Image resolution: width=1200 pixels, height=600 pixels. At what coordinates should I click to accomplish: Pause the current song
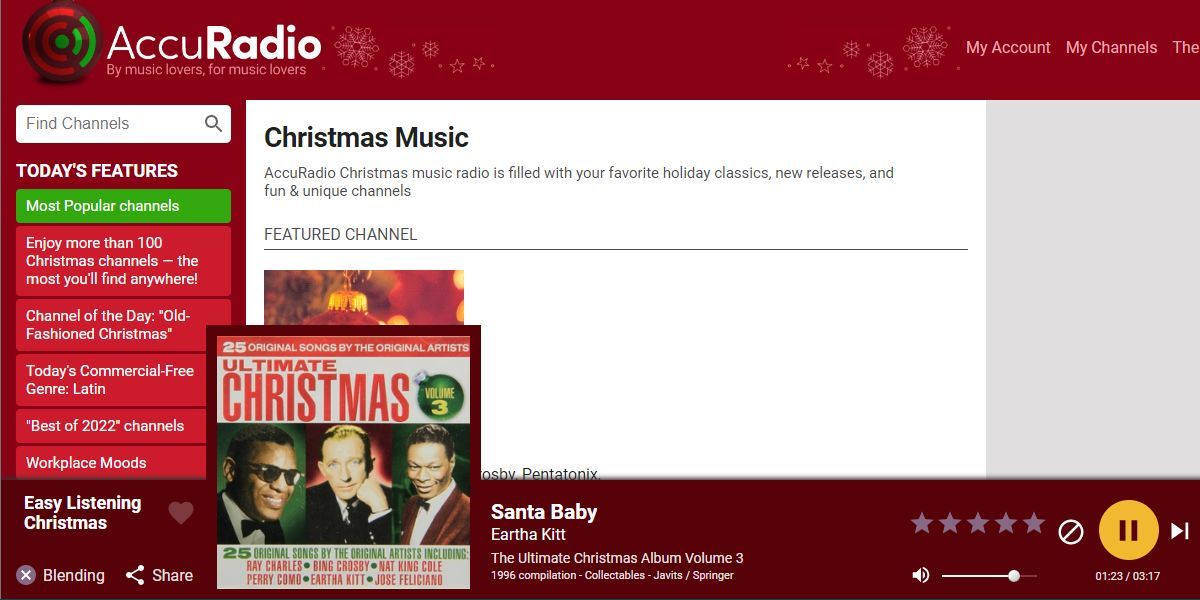pyautogui.click(x=1129, y=530)
